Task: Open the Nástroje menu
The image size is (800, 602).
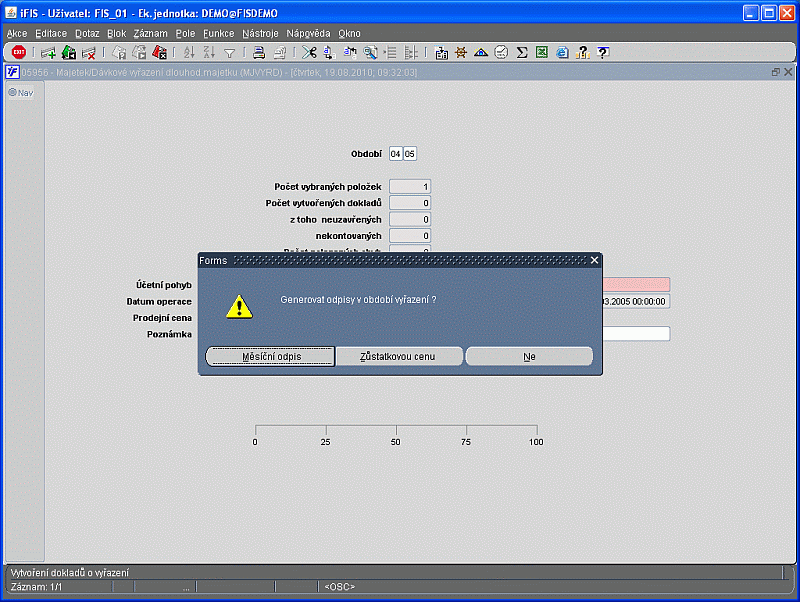Action: [x=260, y=33]
